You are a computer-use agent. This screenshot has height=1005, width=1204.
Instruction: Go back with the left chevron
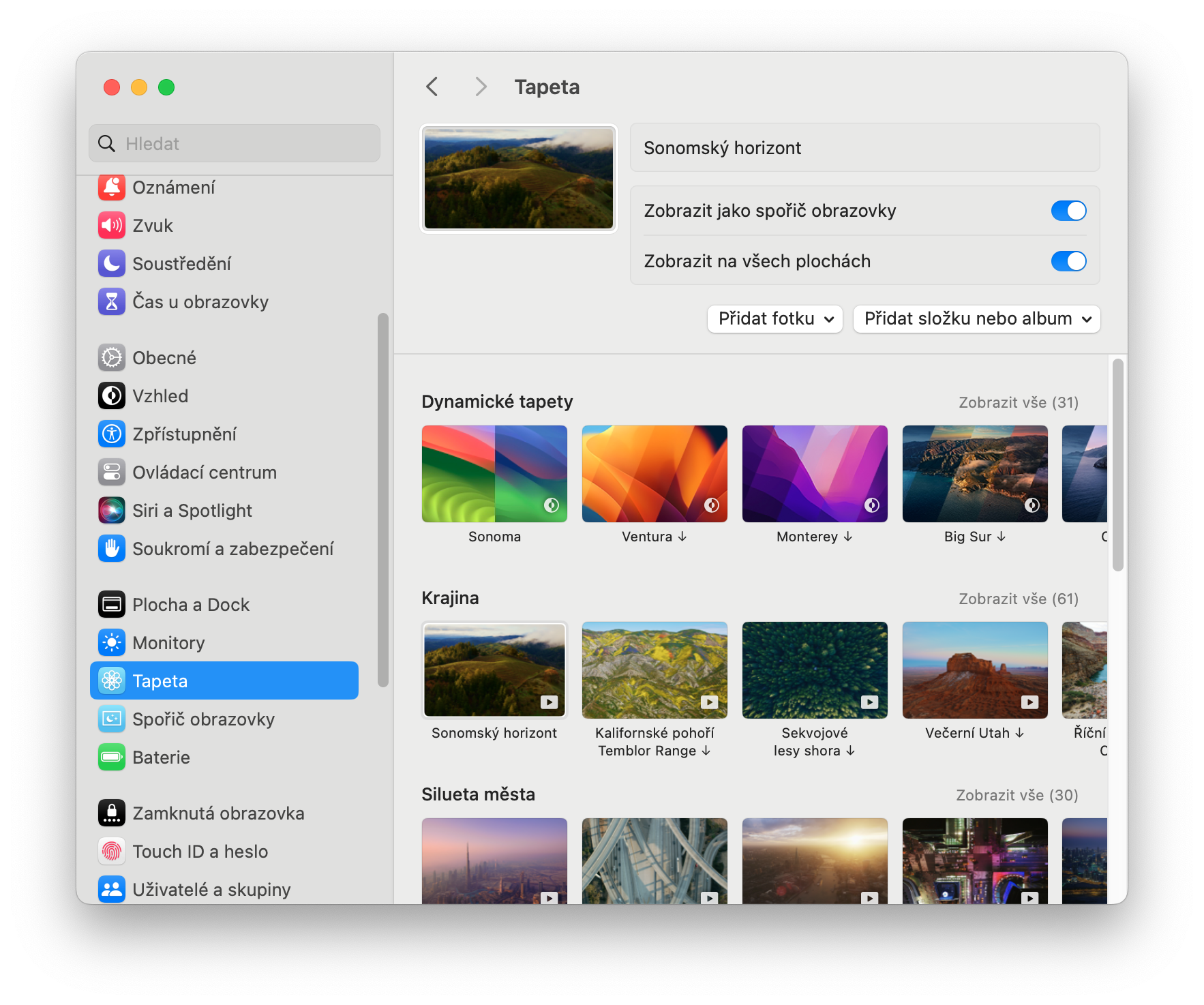pyautogui.click(x=432, y=87)
